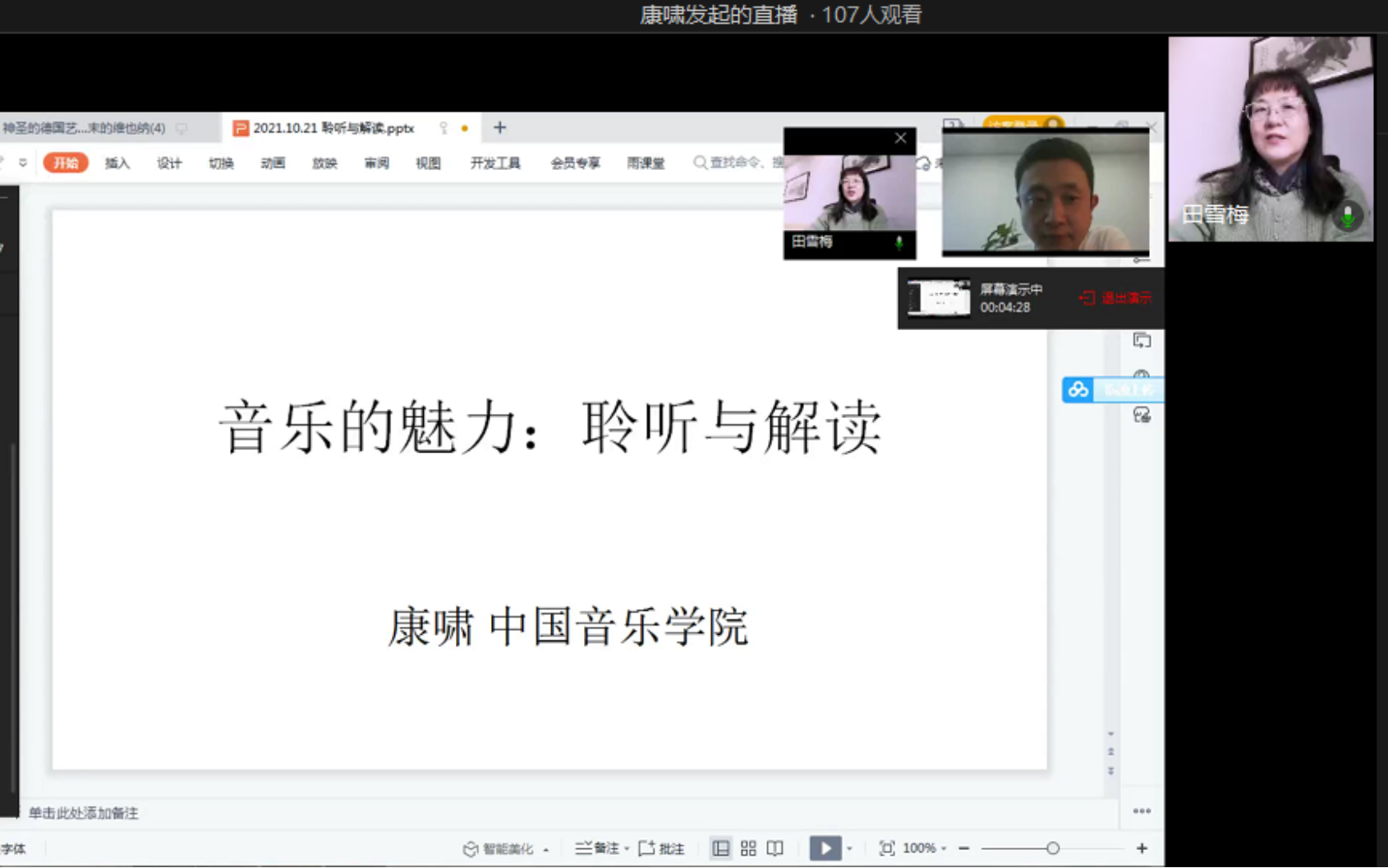
Task: Open the 设计 ribbon tab
Action: (169, 163)
